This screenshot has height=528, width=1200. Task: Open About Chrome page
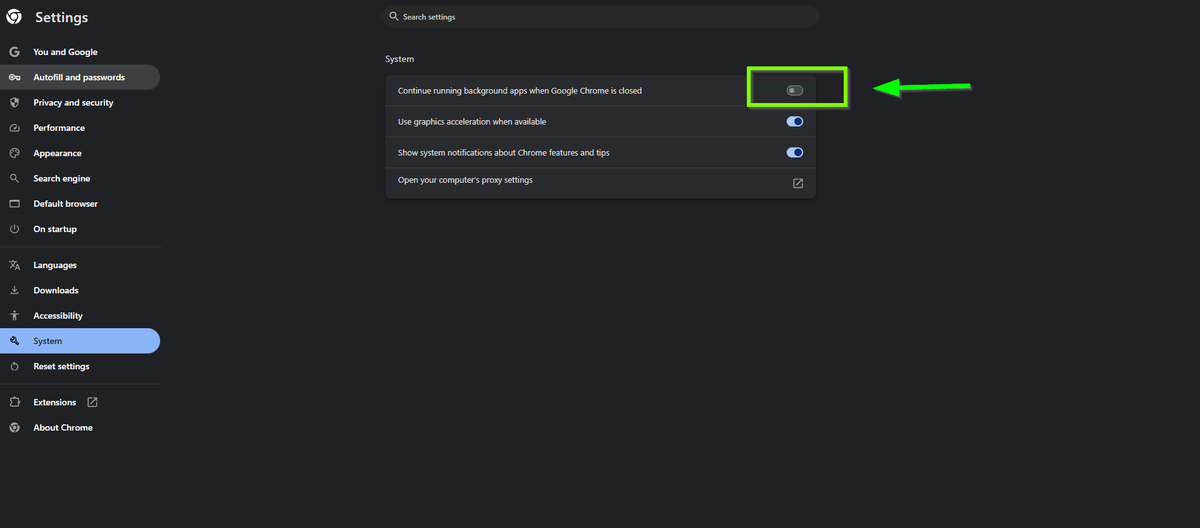[80, 427]
